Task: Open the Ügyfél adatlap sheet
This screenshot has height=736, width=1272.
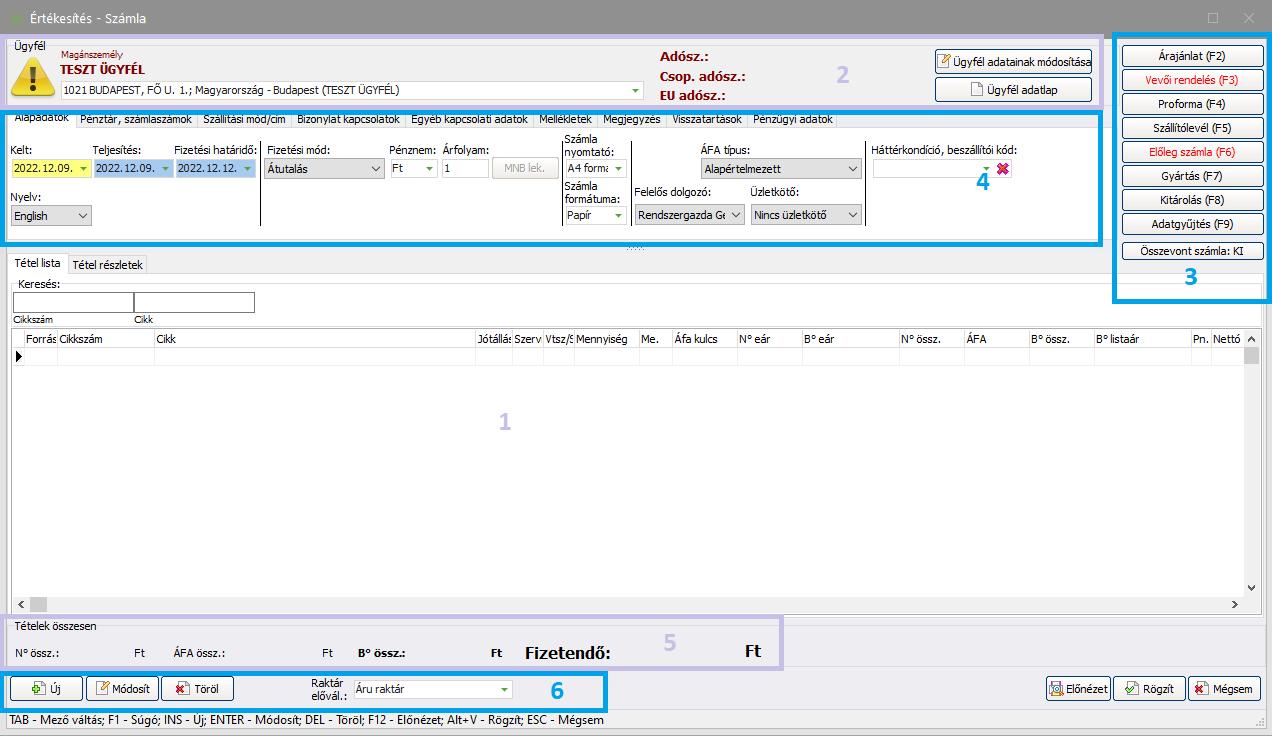Action: 1013,90
